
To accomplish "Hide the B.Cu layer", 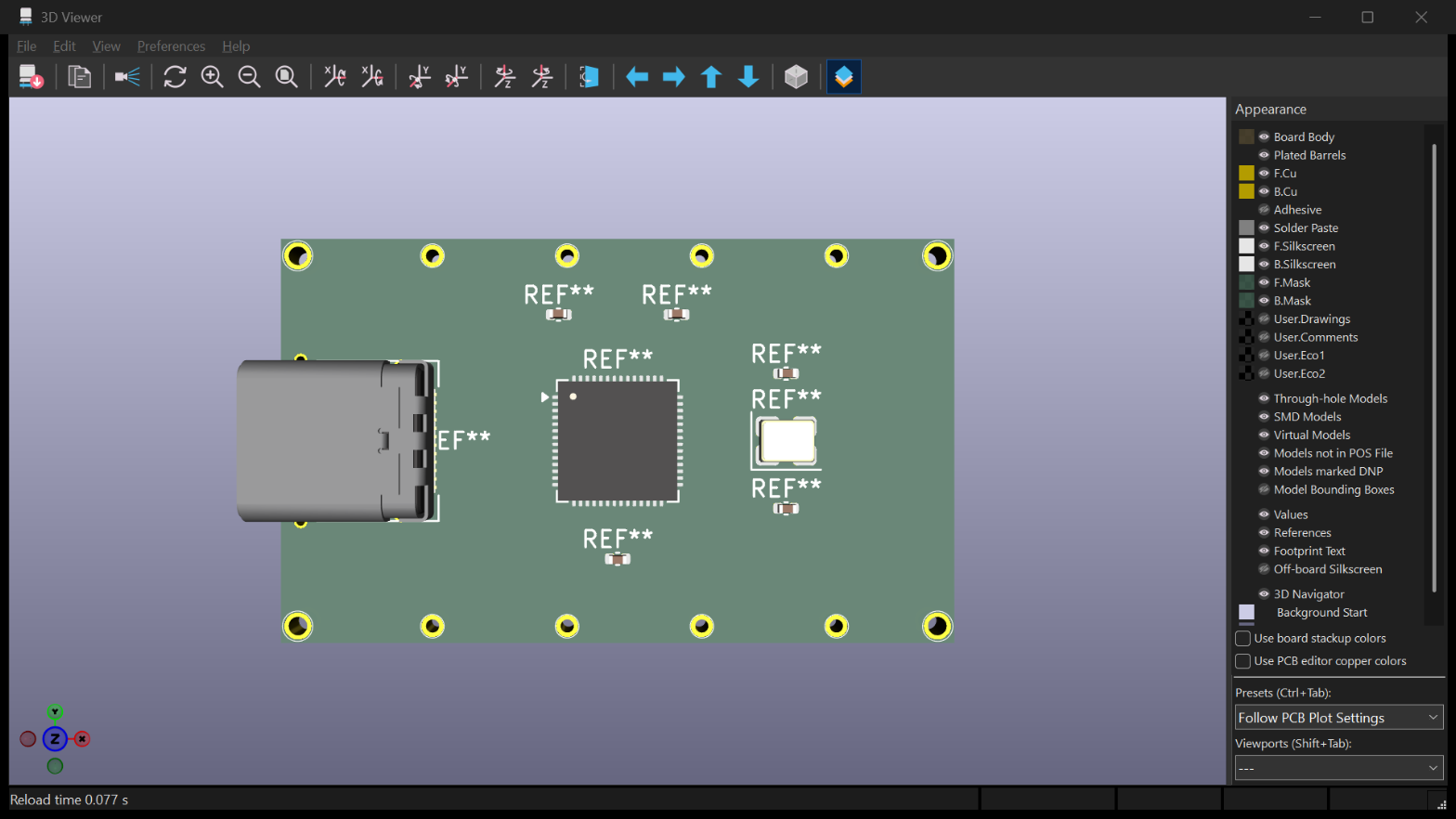I will pyautogui.click(x=1264, y=191).
